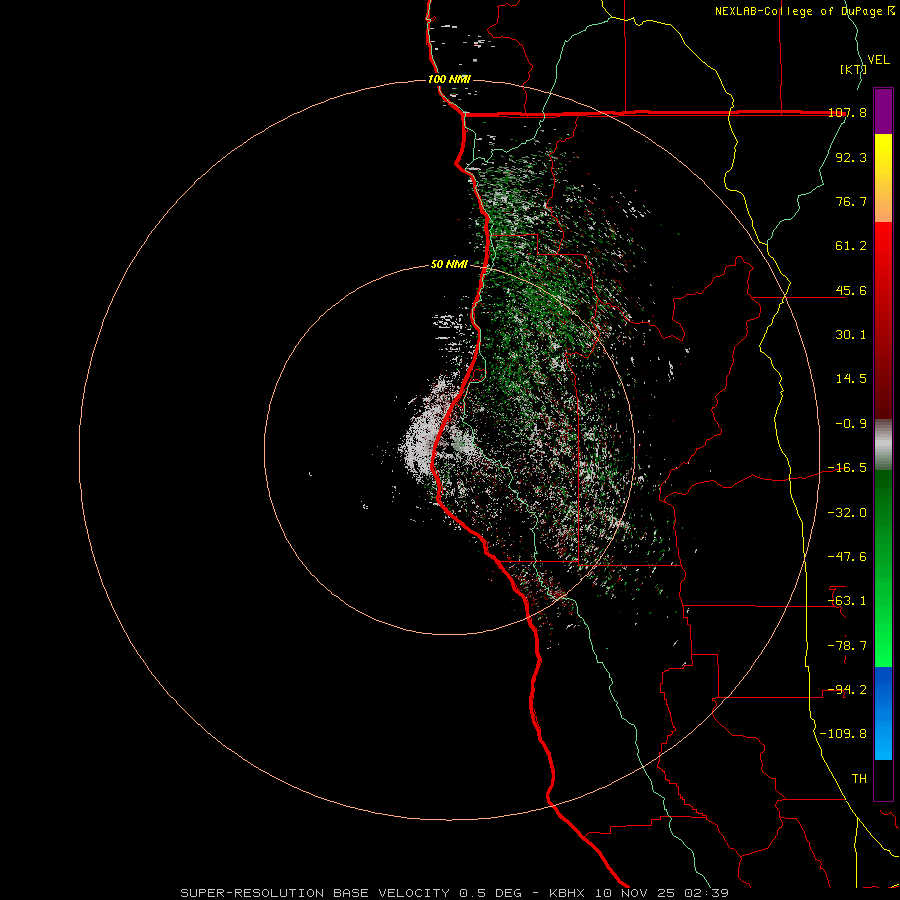
Task: Pick the blue segment of velocity scale
Action: [x=883, y=713]
